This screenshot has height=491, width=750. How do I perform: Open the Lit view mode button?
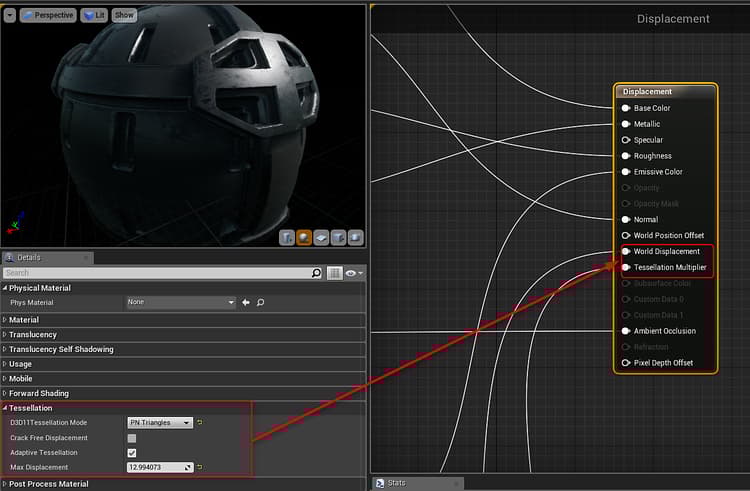pos(94,15)
